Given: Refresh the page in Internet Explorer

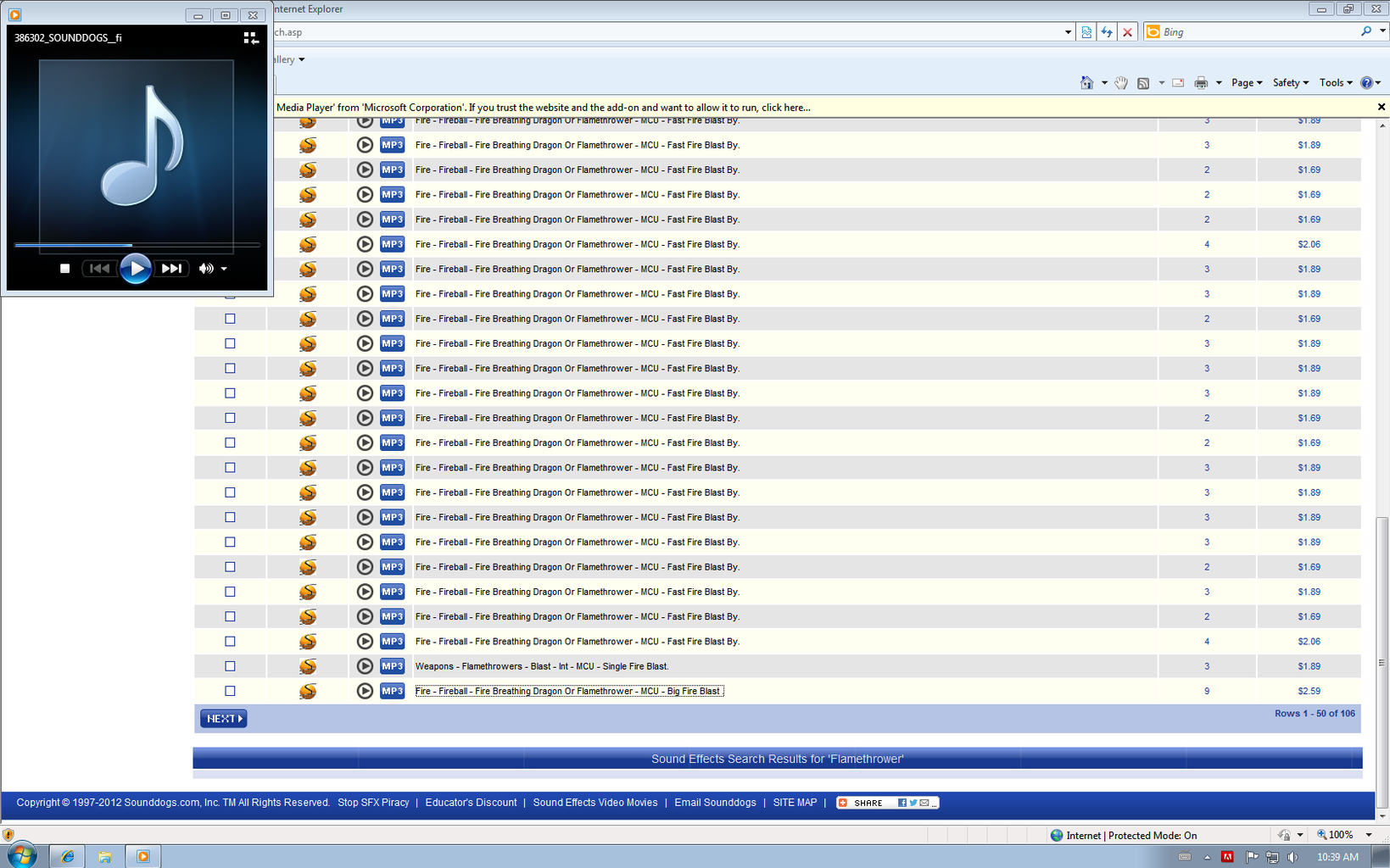Looking at the screenshot, I should (x=1107, y=32).
